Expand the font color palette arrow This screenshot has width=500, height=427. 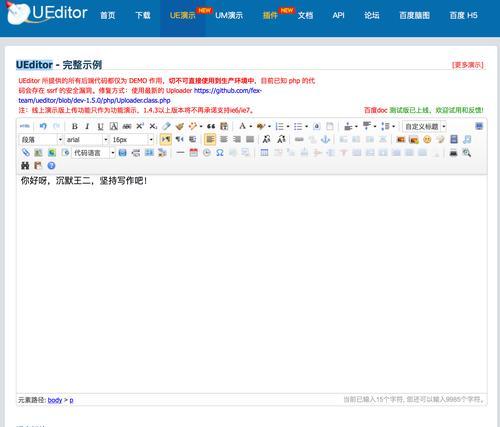[x=251, y=126]
